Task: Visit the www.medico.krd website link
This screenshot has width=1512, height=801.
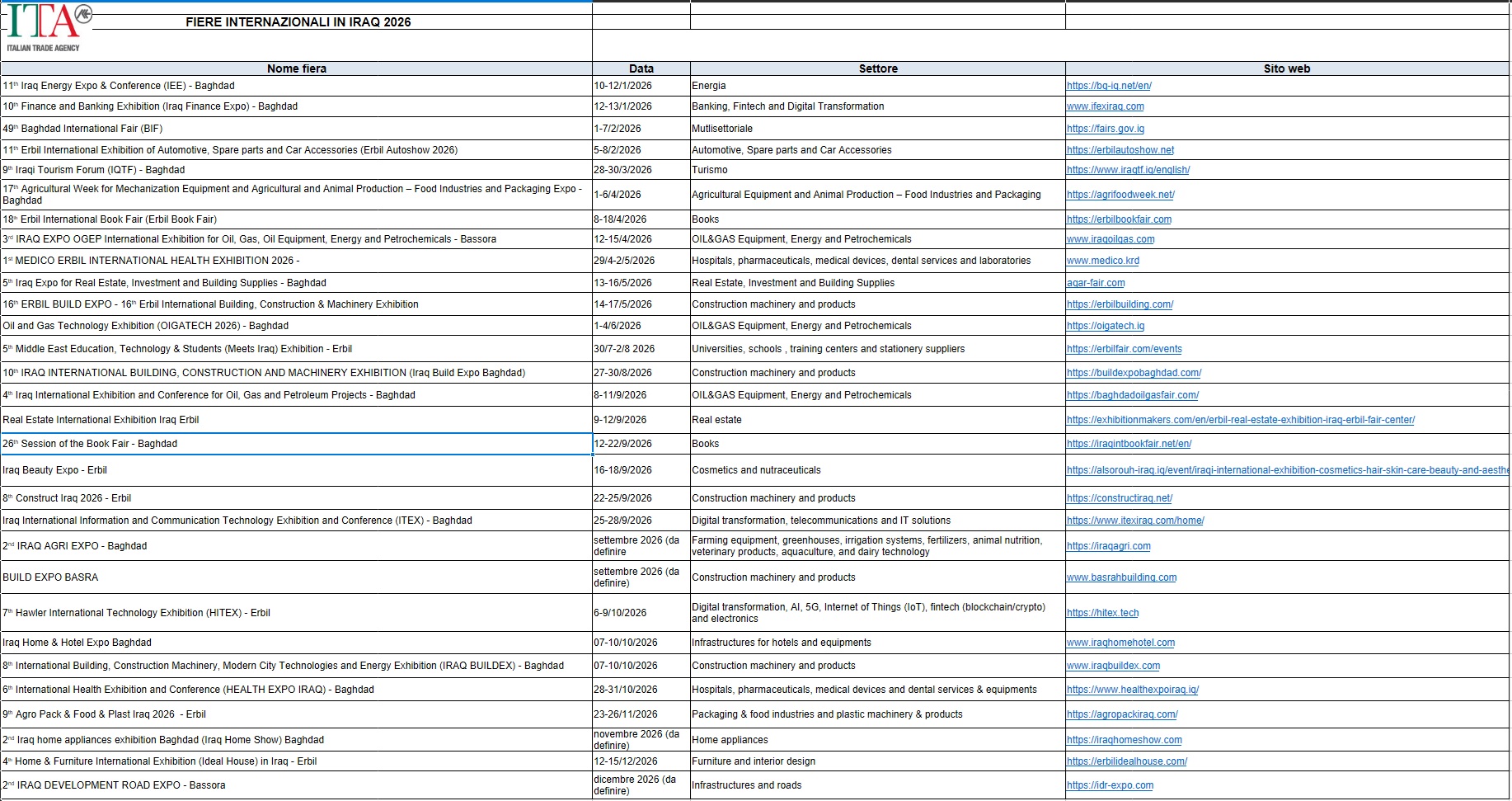Action: tap(1102, 261)
